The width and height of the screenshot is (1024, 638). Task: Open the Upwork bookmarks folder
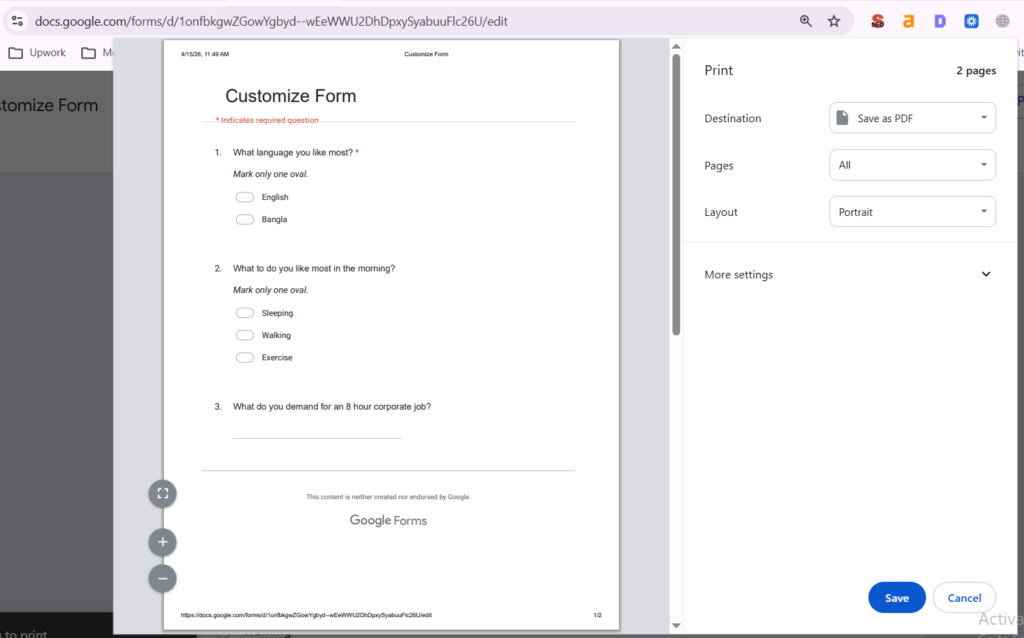(37, 53)
